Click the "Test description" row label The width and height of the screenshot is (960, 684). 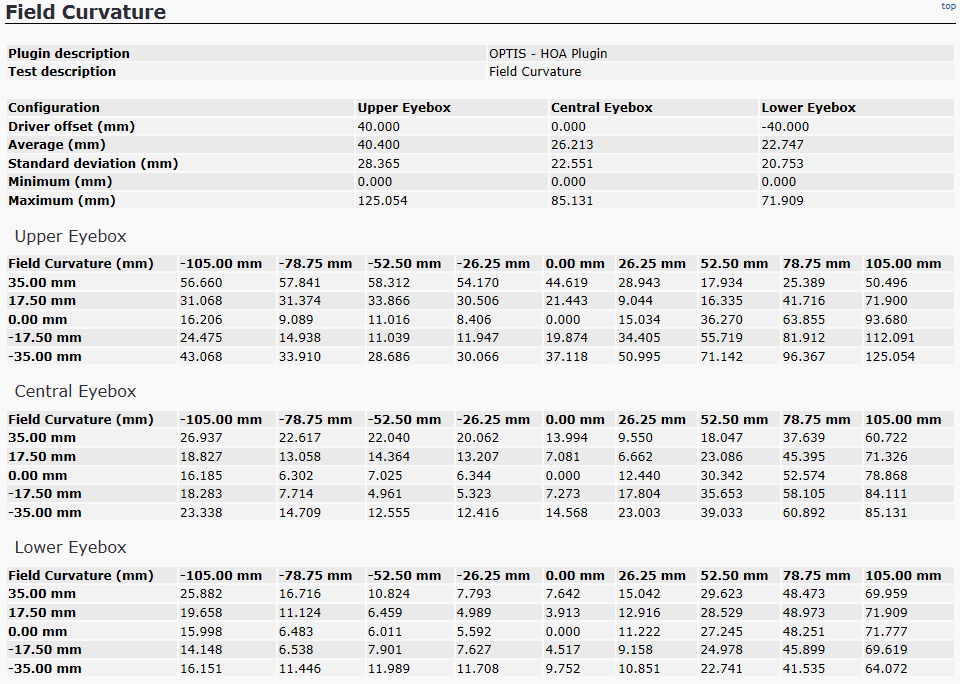tap(62, 72)
